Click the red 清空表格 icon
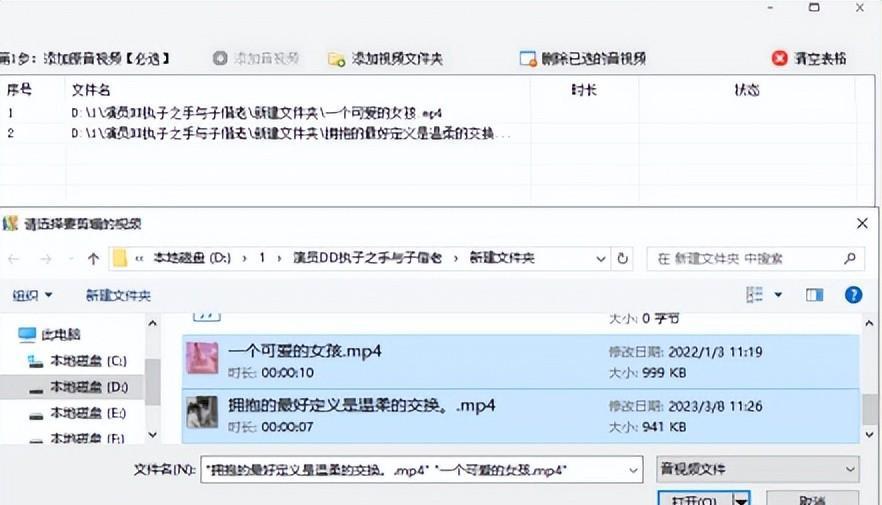 click(780, 58)
